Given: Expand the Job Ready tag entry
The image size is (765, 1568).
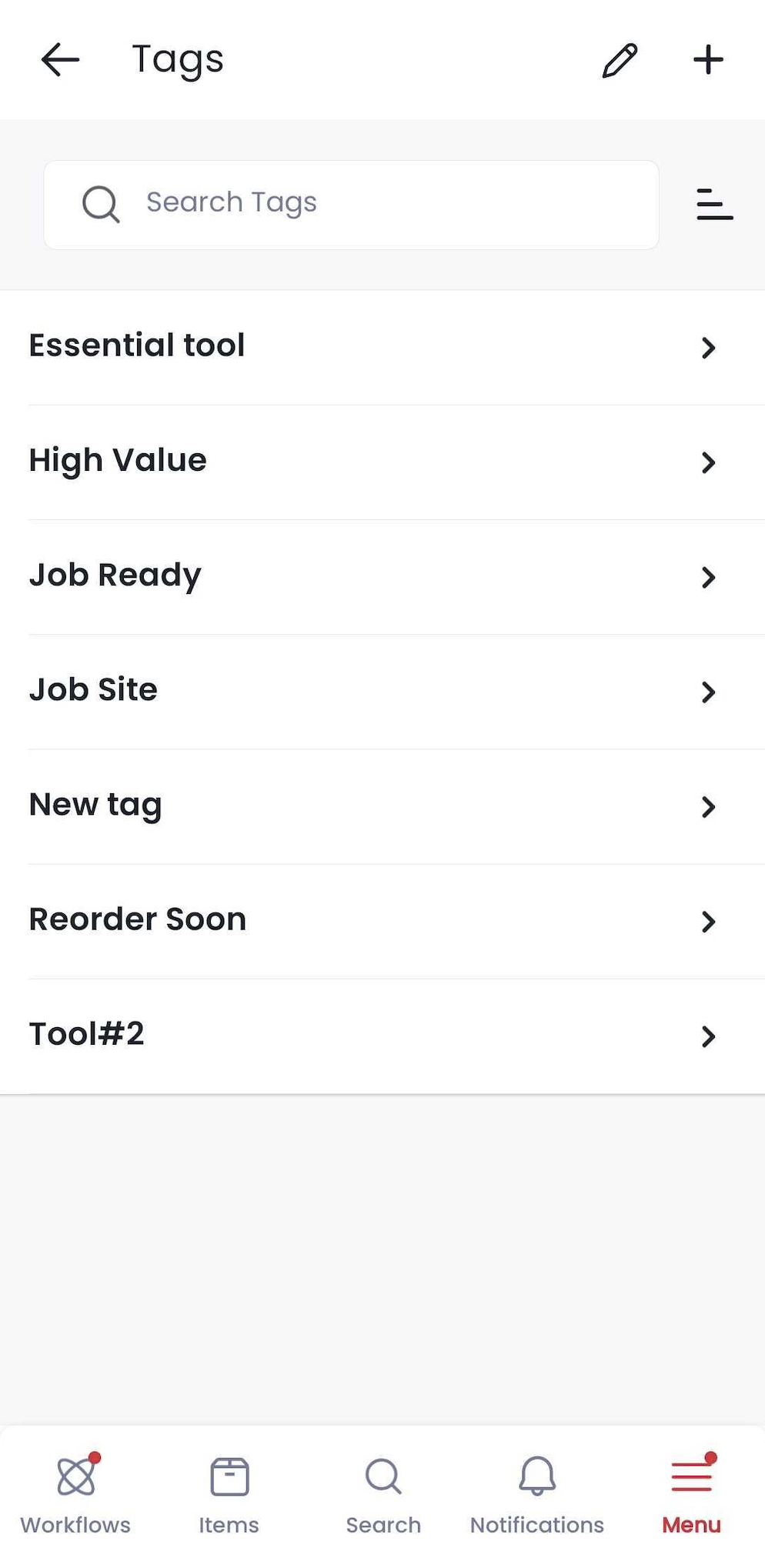Looking at the screenshot, I should click(x=709, y=578).
